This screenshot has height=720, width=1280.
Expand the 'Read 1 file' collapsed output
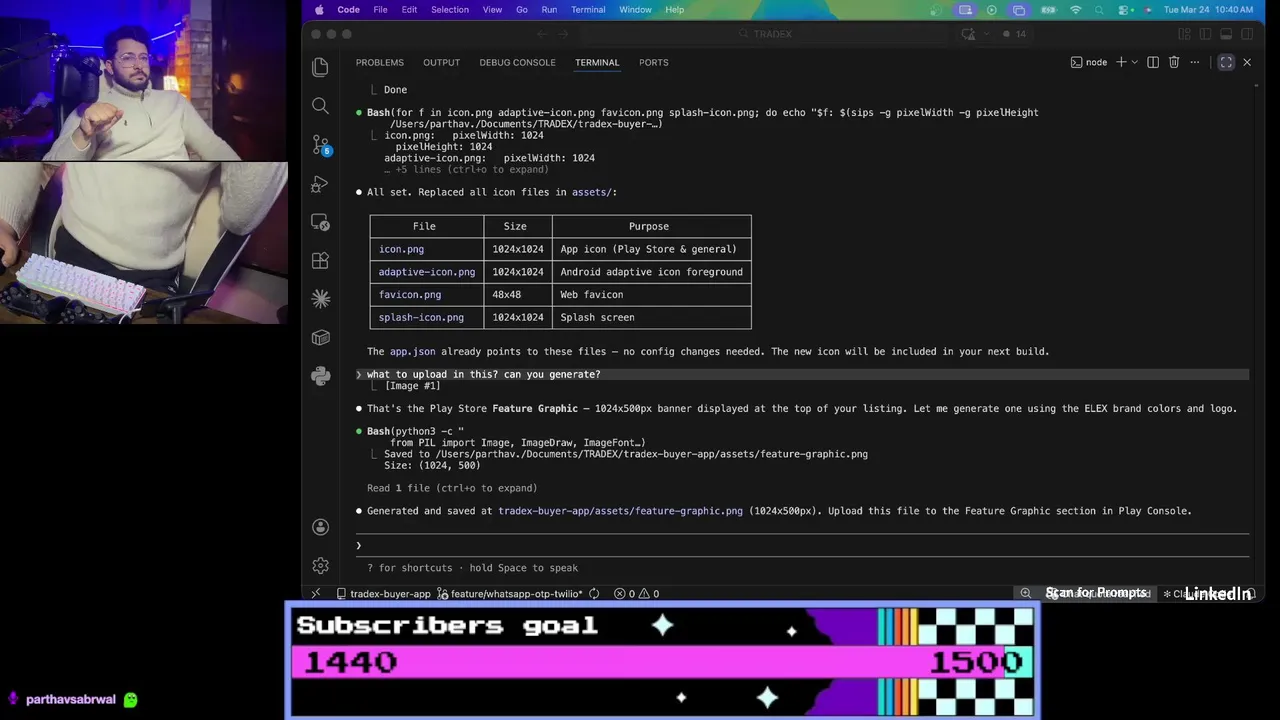(452, 488)
